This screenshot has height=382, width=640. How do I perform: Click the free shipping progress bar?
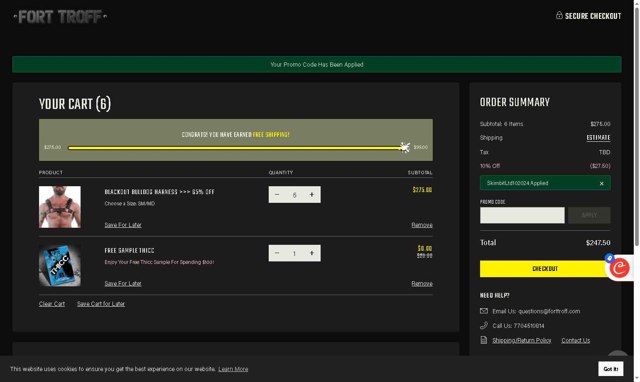pyautogui.click(x=236, y=148)
